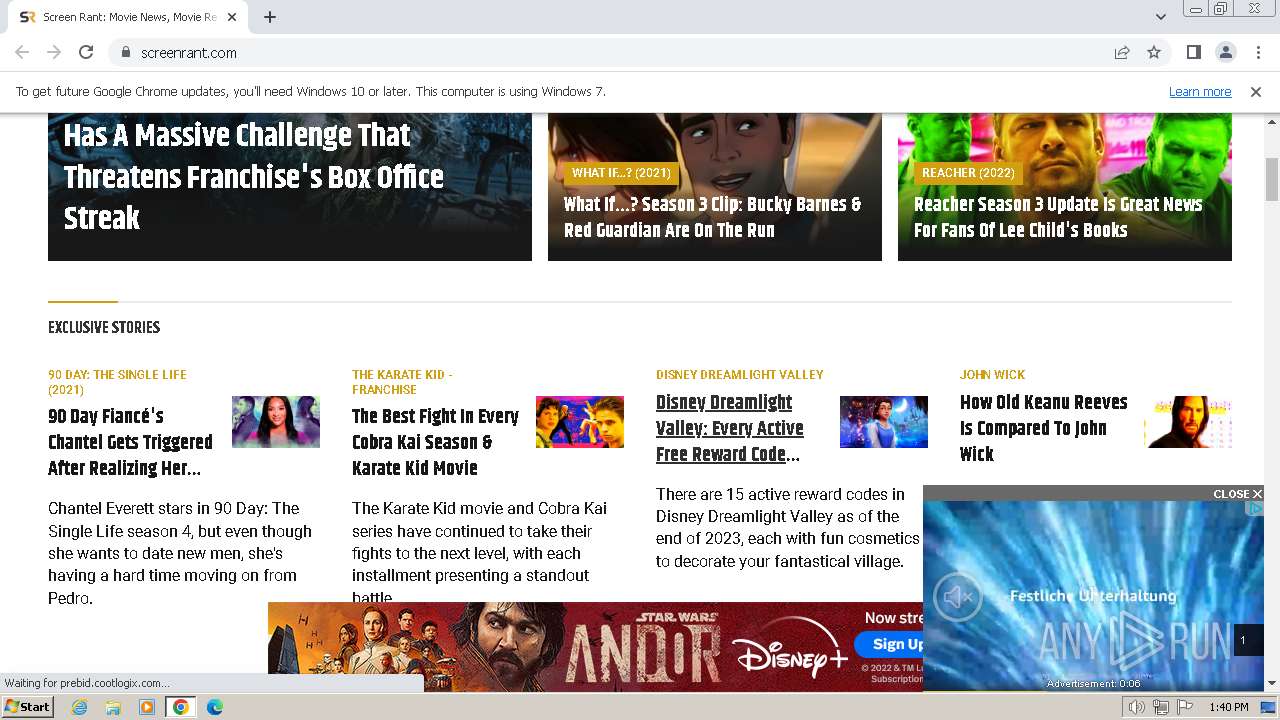This screenshot has height=720, width=1280.
Task: Open the Andor Disney+ banner ad
Action: (595, 646)
